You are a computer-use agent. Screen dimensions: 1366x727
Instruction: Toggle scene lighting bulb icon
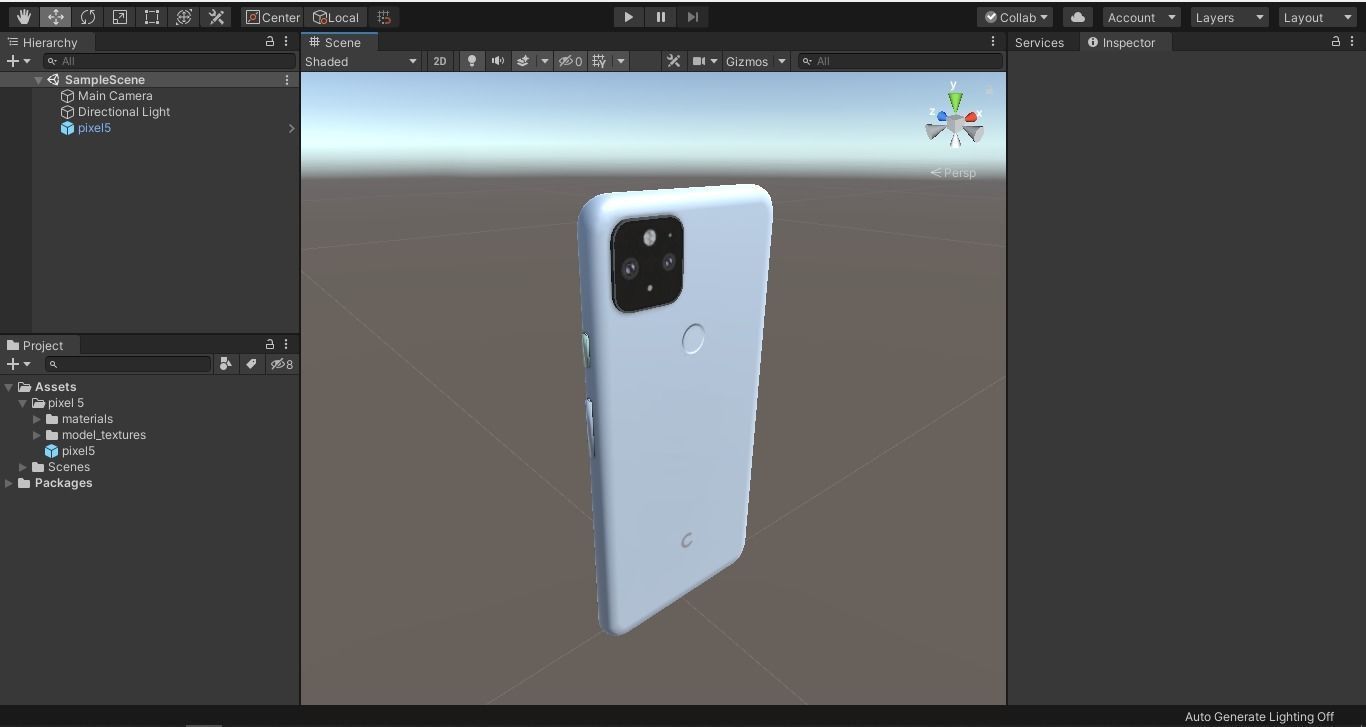coord(471,61)
